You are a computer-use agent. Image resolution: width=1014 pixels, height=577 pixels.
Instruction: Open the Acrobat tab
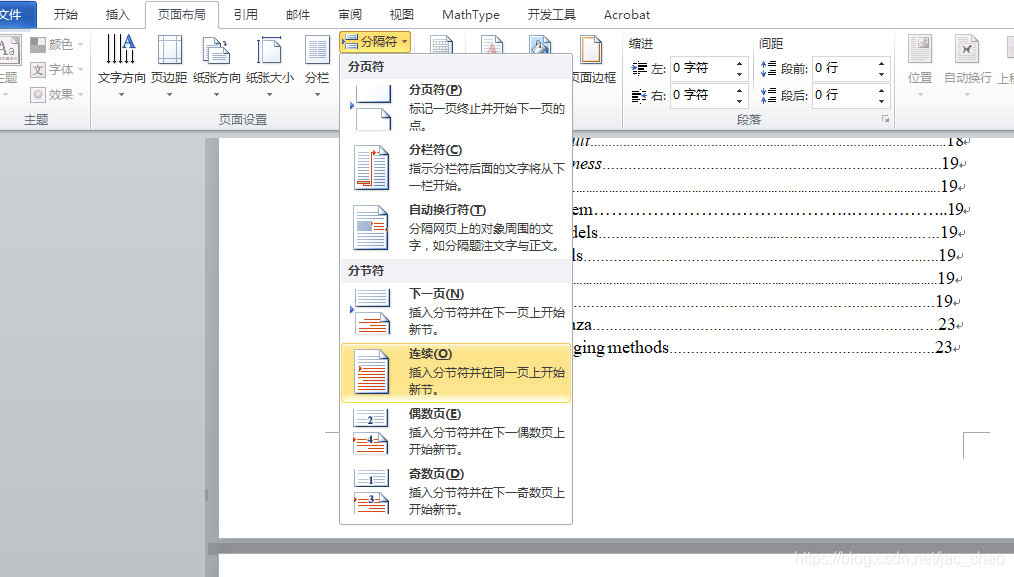[x=627, y=14]
